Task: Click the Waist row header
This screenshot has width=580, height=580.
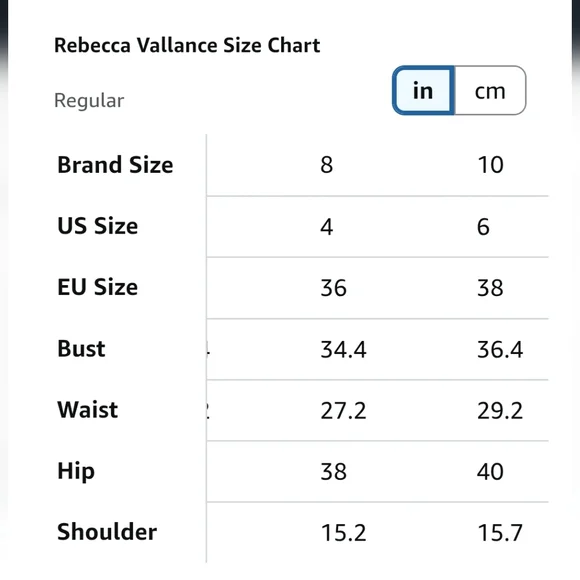Action: pyautogui.click(x=88, y=410)
